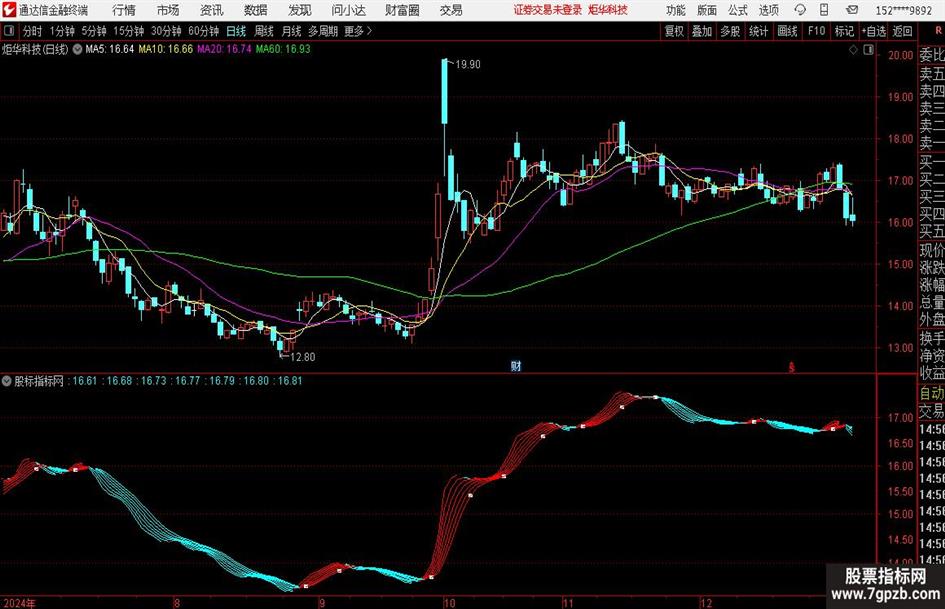Open the mobile phone icon
The height and width of the screenshot is (609, 945).
click(x=824, y=10)
